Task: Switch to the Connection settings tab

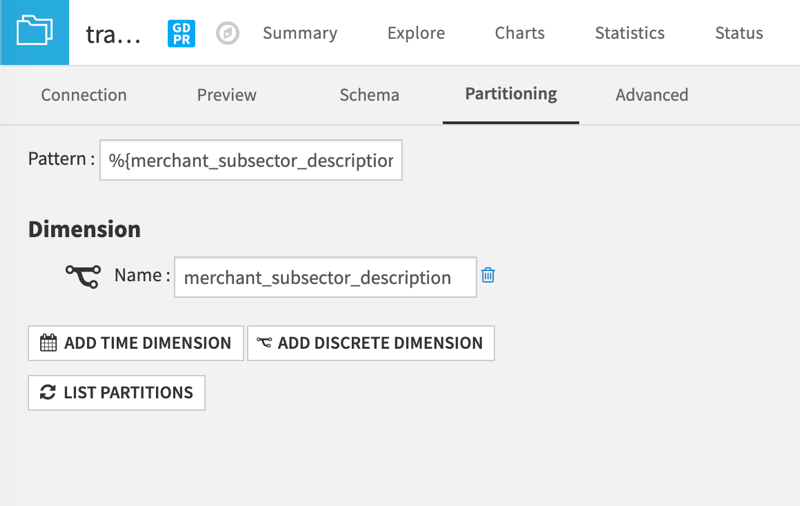Action: coord(84,95)
